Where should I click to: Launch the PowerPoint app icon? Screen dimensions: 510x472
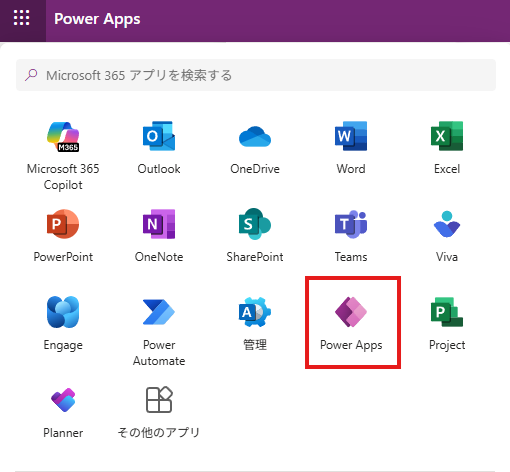[x=63, y=224]
